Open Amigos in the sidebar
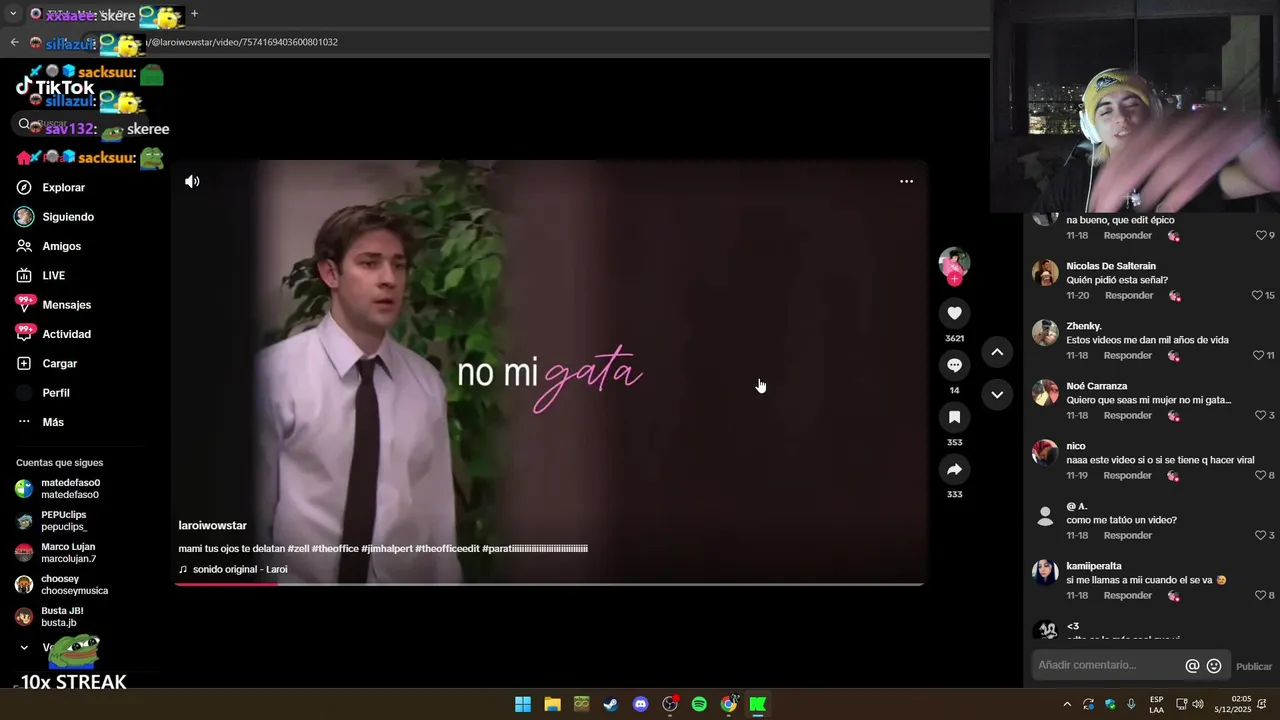This screenshot has width=1280, height=720. tap(61, 246)
